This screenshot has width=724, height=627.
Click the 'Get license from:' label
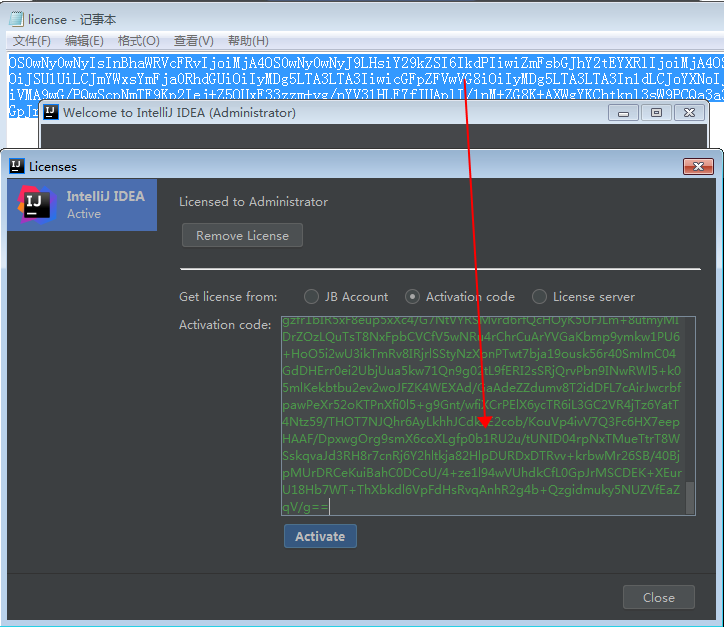(228, 296)
